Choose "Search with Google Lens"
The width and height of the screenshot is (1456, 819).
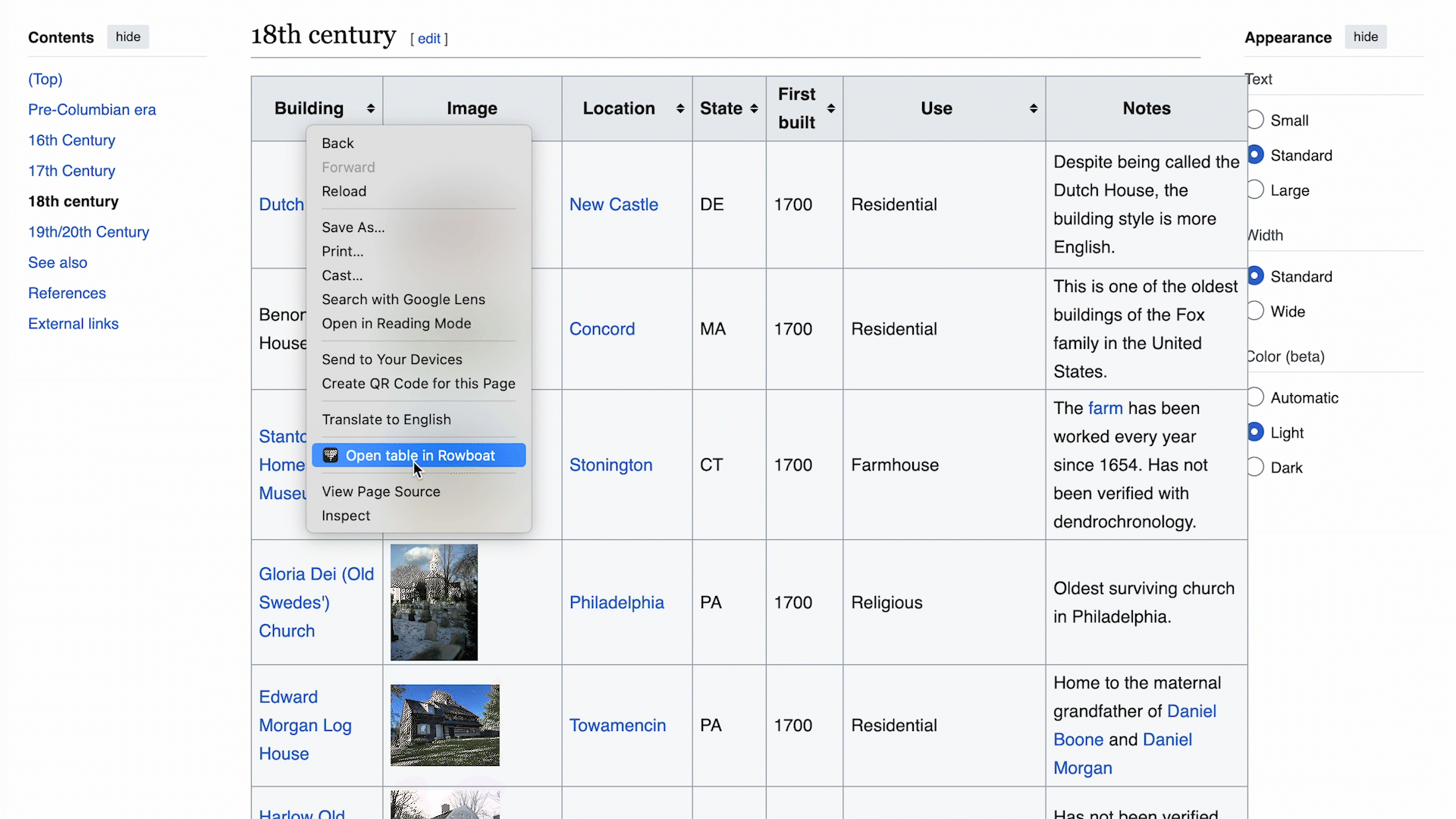tap(403, 300)
